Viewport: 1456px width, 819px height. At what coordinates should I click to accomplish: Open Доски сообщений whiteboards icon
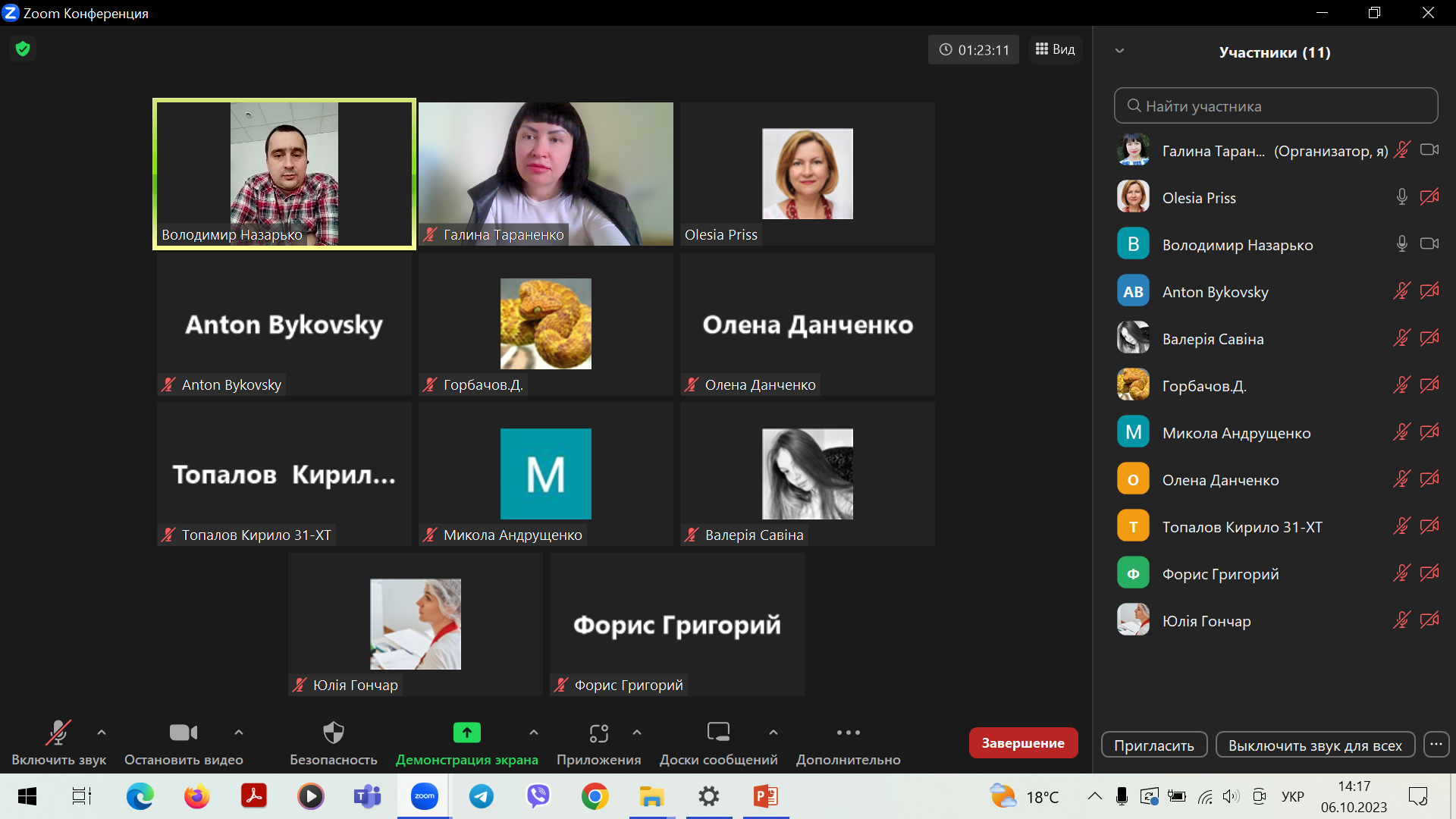(x=718, y=733)
